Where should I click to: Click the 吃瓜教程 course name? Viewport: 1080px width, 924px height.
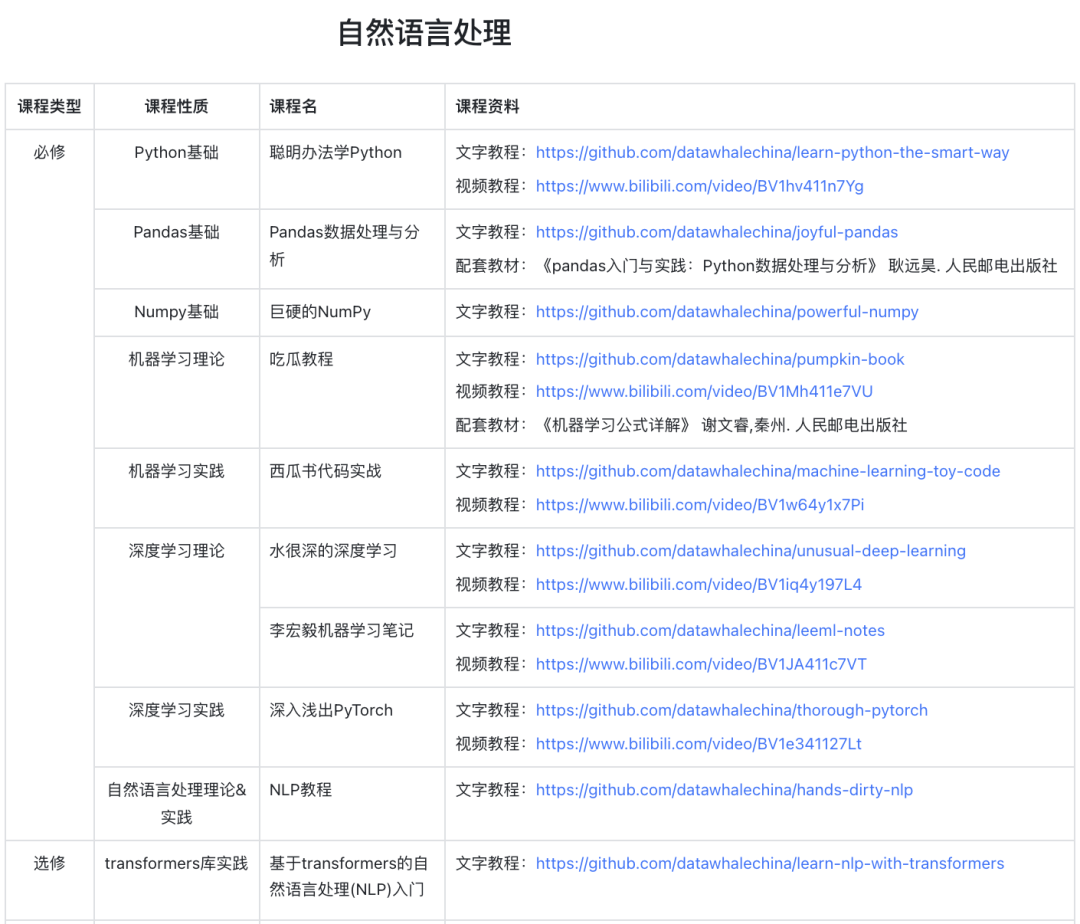pos(301,359)
